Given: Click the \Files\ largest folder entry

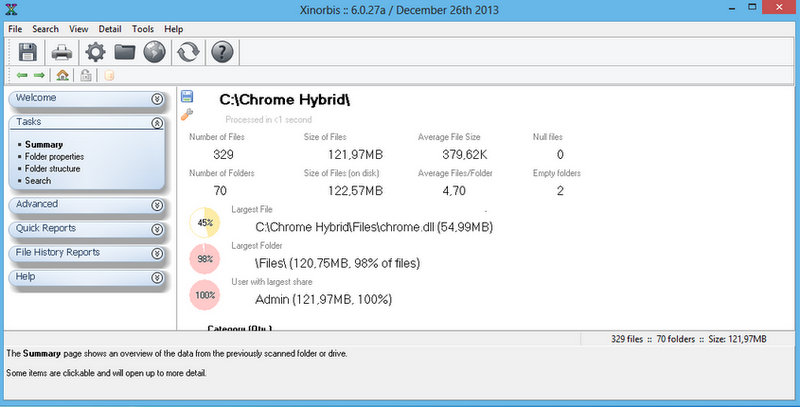Looking at the screenshot, I should click(x=337, y=263).
